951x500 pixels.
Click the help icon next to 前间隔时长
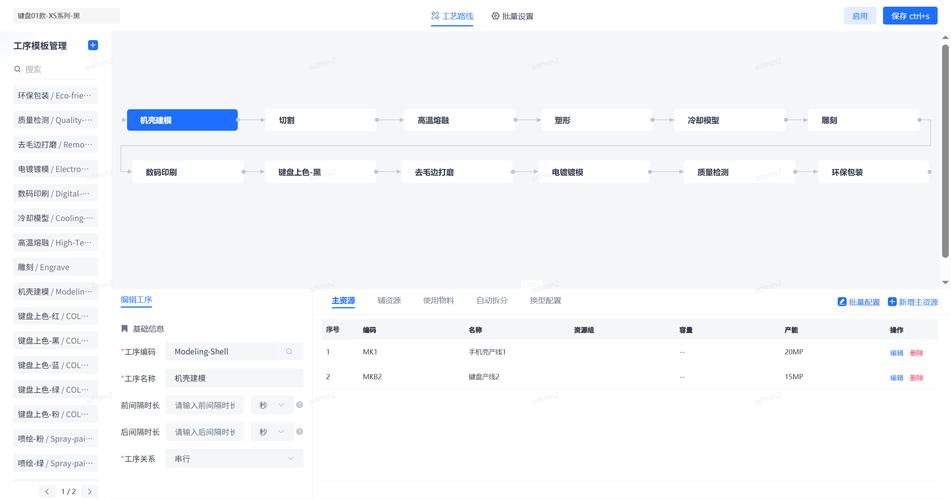(x=300, y=405)
